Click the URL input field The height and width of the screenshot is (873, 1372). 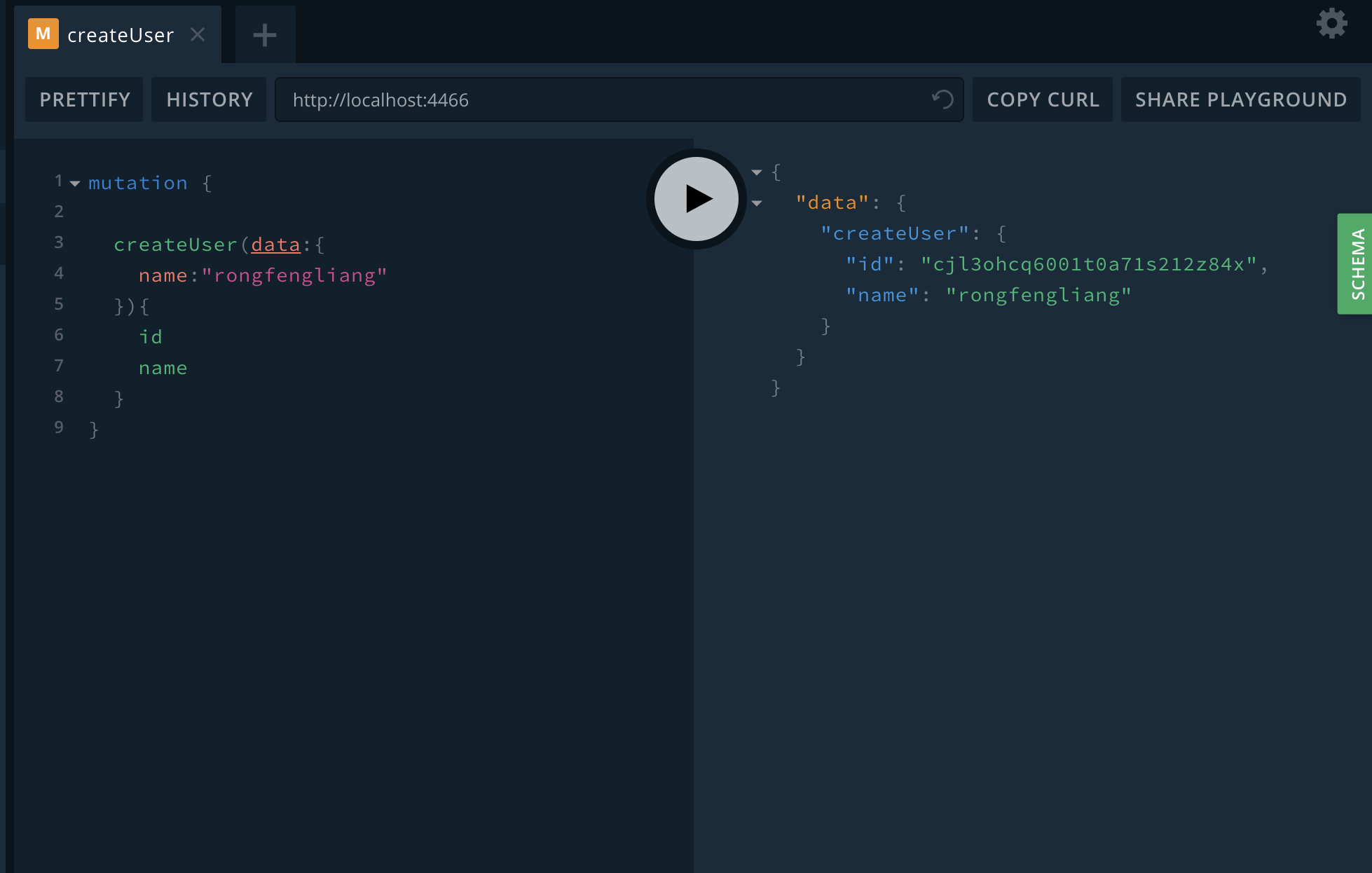pos(617,99)
